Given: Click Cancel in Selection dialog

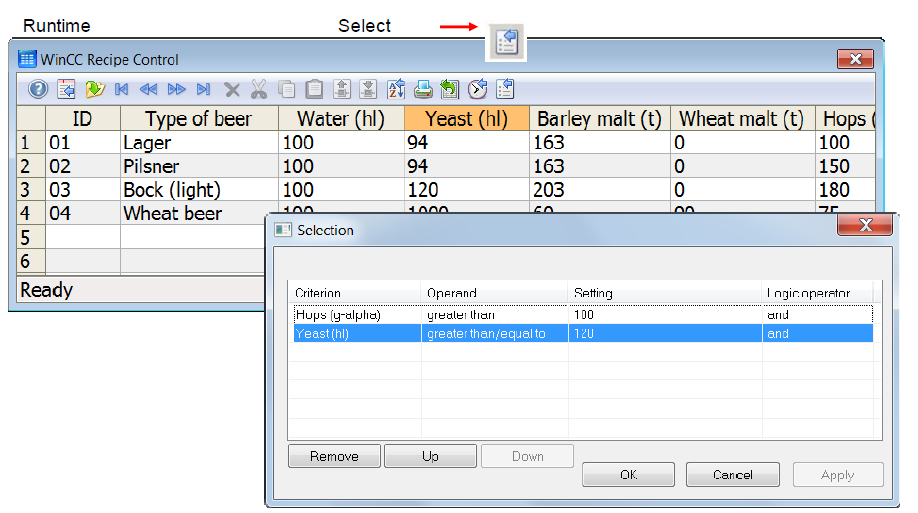Looking at the screenshot, I should click(732, 474).
